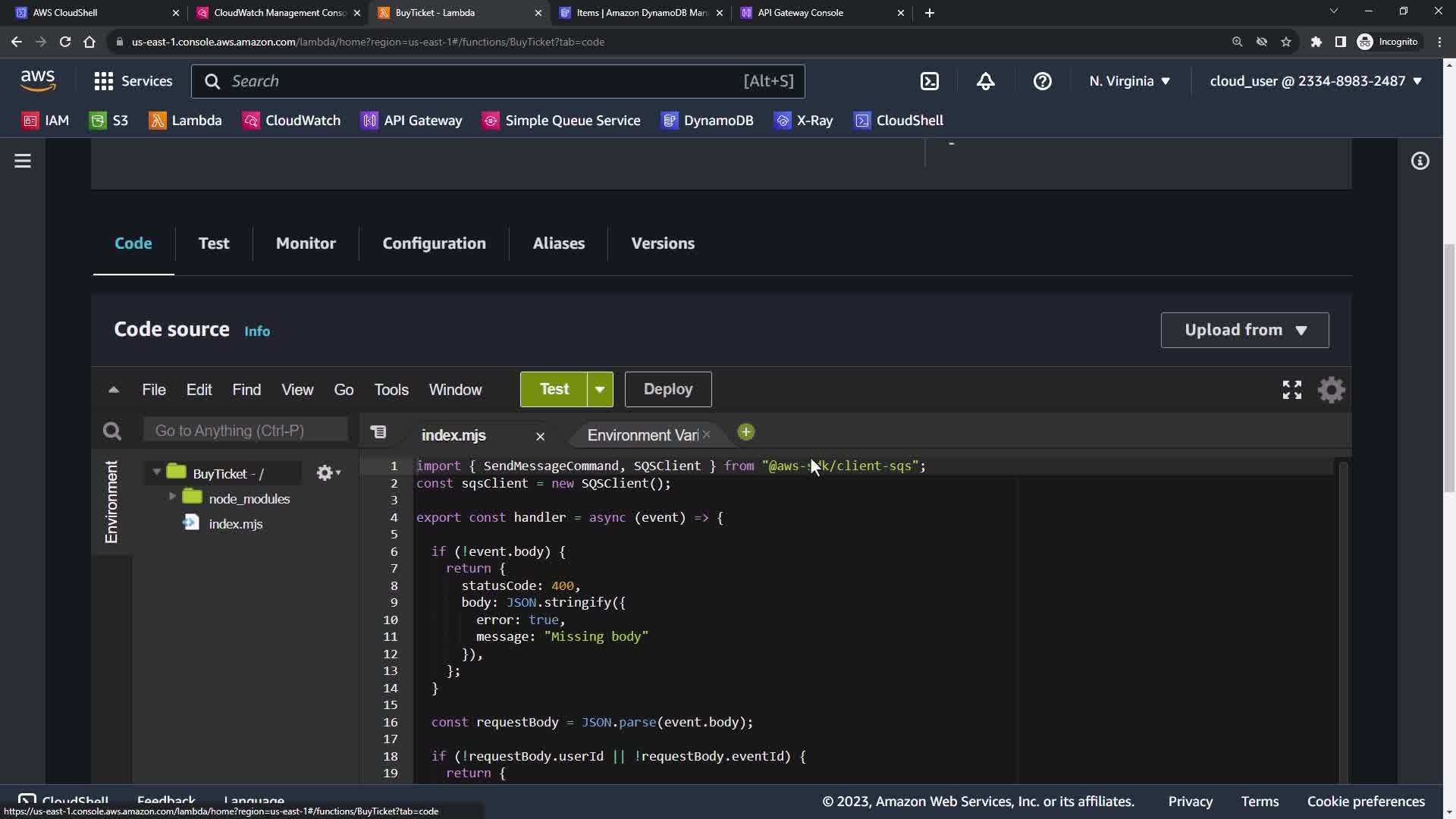The height and width of the screenshot is (819, 1456).
Task: Open editor preferences gear icon
Action: point(1331,390)
